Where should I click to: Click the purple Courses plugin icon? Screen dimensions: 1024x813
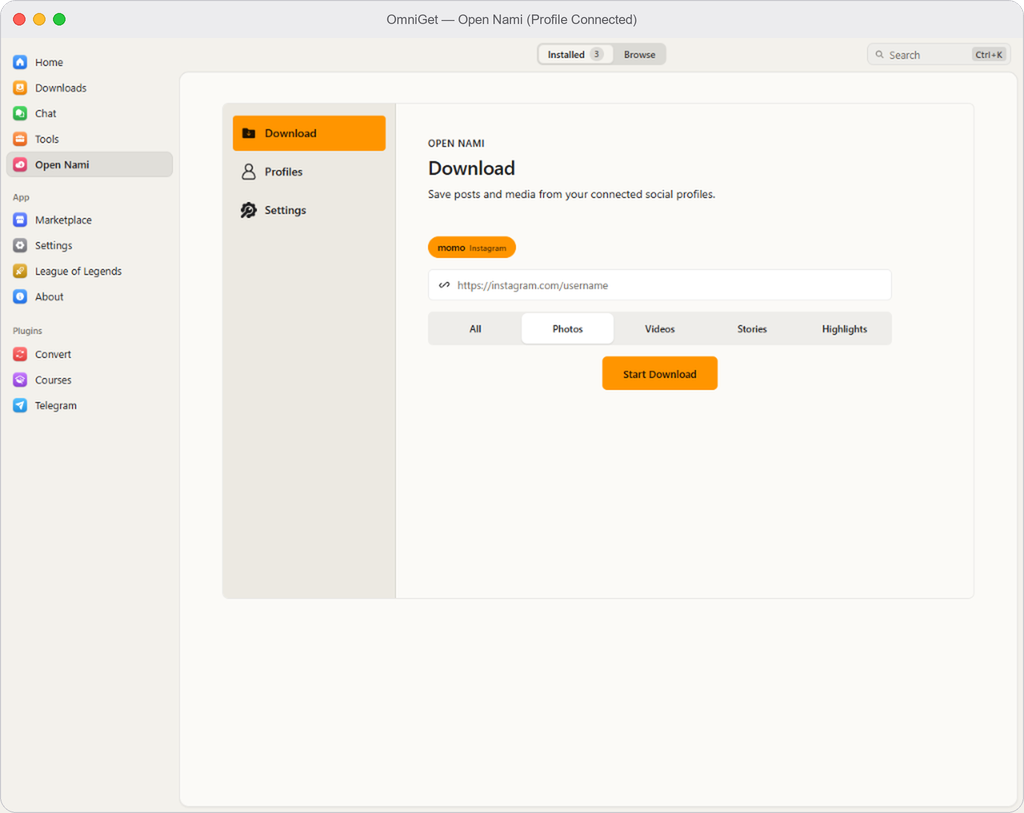pos(20,379)
